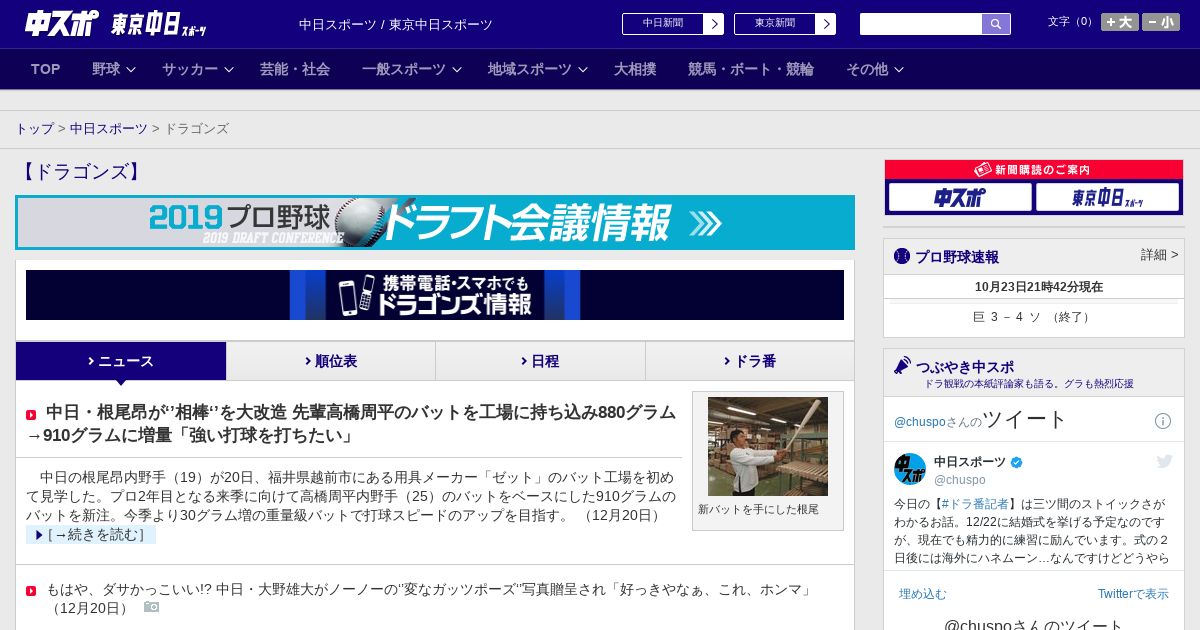This screenshot has width=1200, height=630.
Task: Click the 新聞購読のご案内 header
Action: click(1034, 170)
